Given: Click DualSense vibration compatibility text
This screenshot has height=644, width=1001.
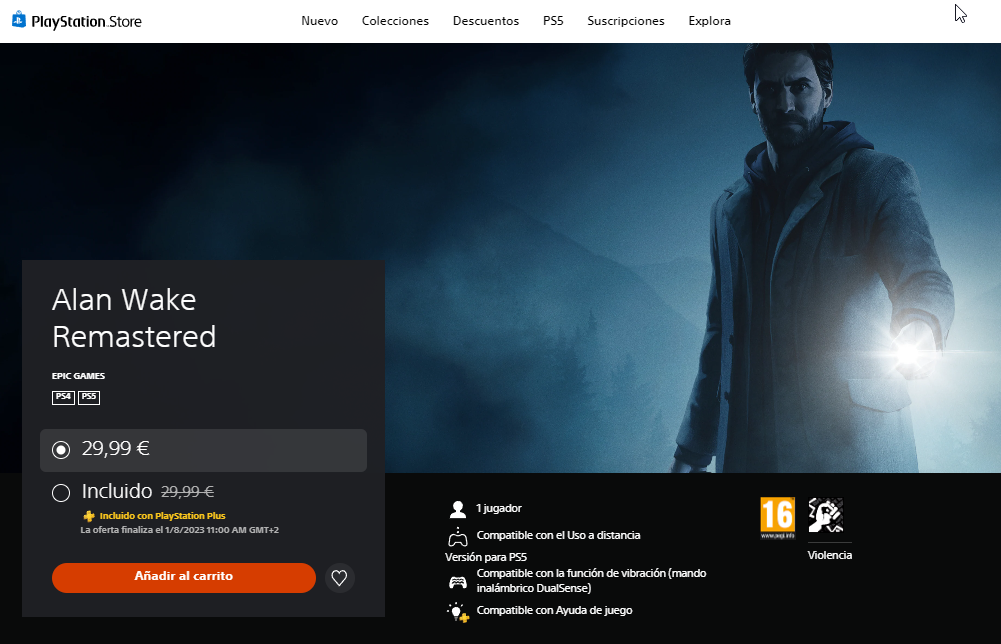Looking at the screenshot, I should [x=591, y=581].
